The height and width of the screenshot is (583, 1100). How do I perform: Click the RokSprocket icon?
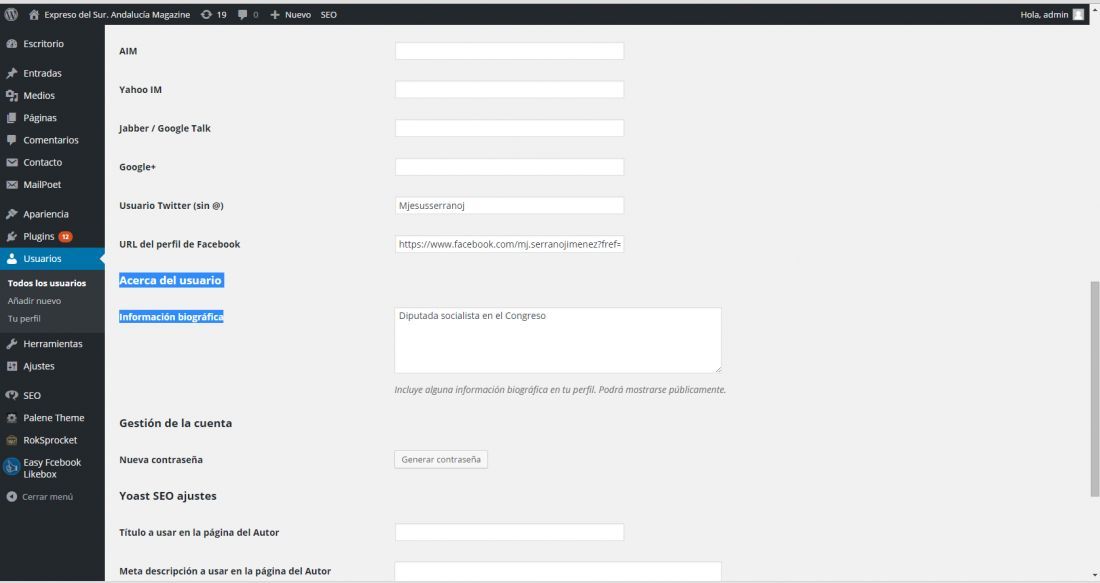click(12, 441)
